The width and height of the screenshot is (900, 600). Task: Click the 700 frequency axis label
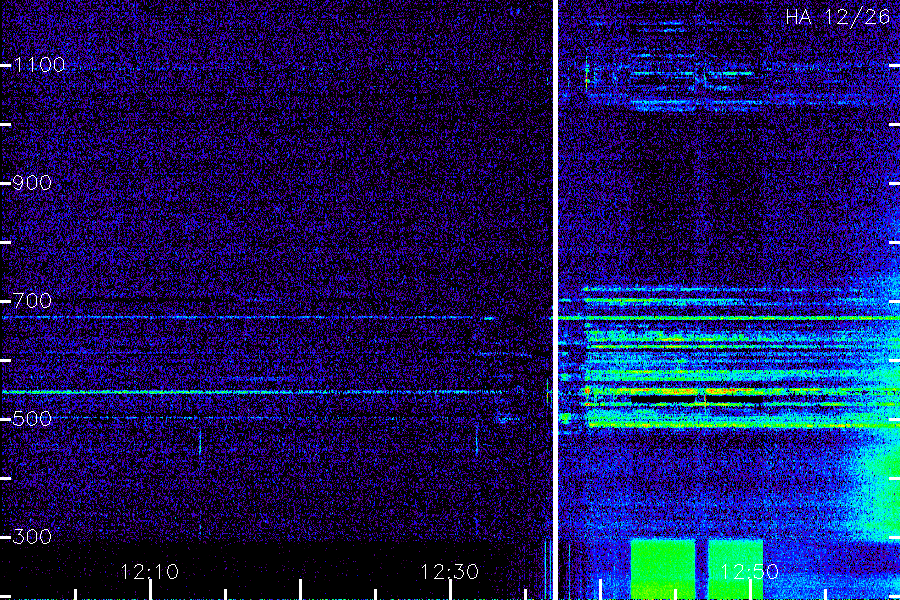tap(32, 301)
